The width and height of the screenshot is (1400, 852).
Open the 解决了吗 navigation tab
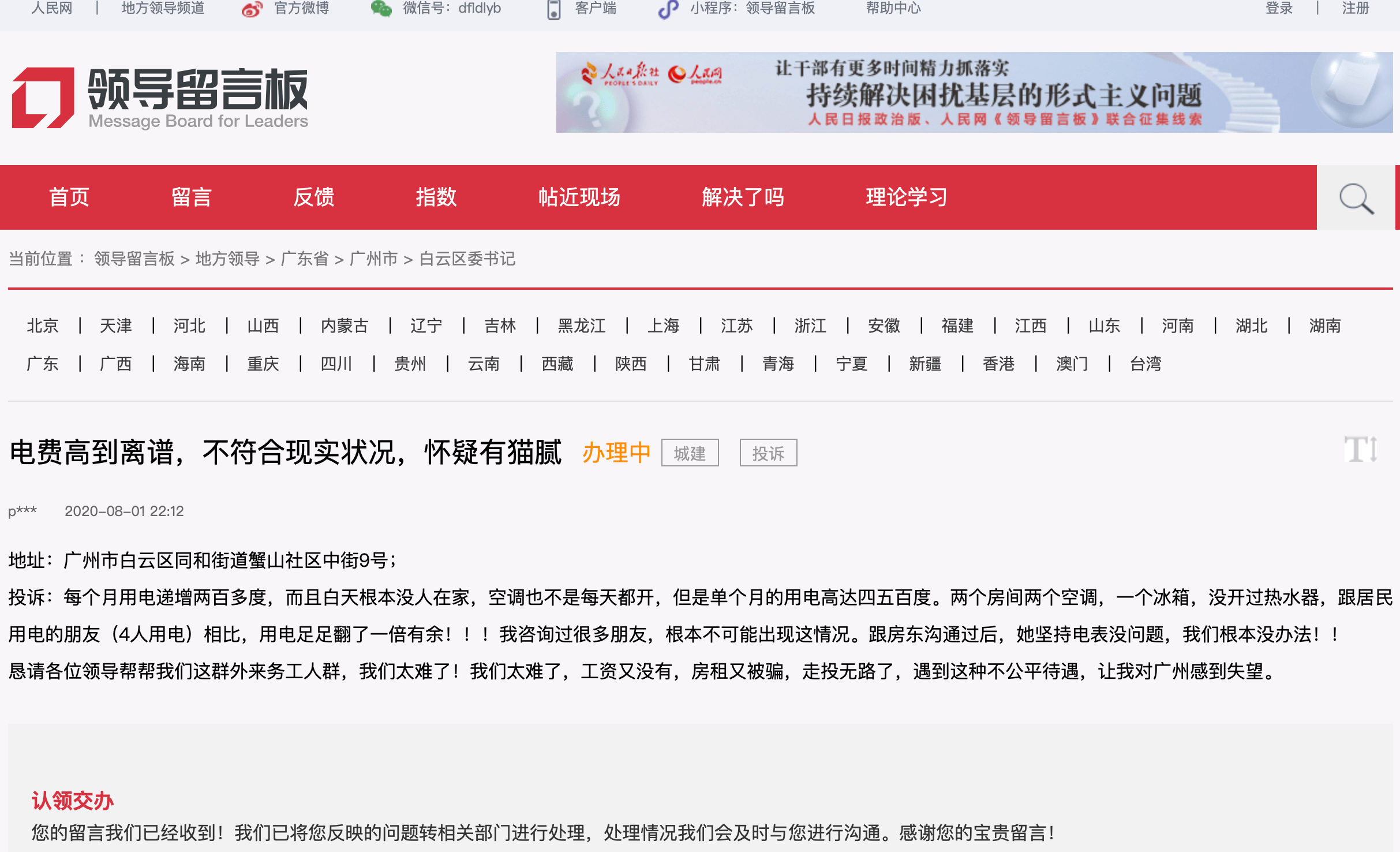(743, 197)
